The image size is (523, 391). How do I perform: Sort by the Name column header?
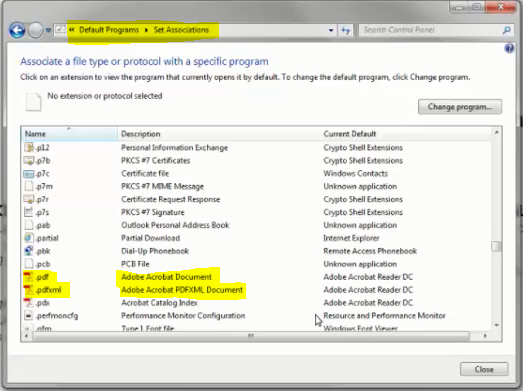point(69,134)
